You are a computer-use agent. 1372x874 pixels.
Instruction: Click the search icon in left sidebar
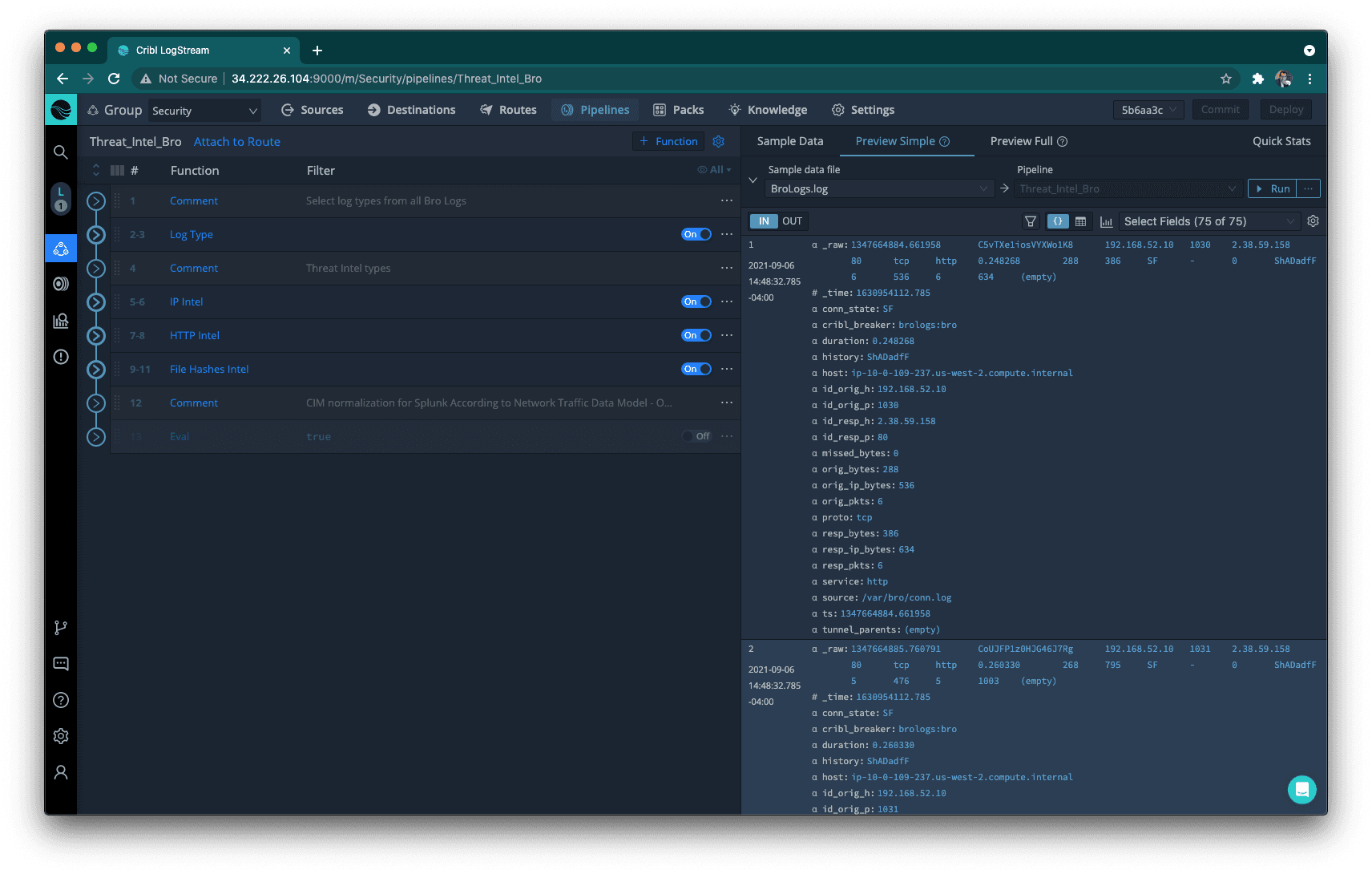[61, 152]
